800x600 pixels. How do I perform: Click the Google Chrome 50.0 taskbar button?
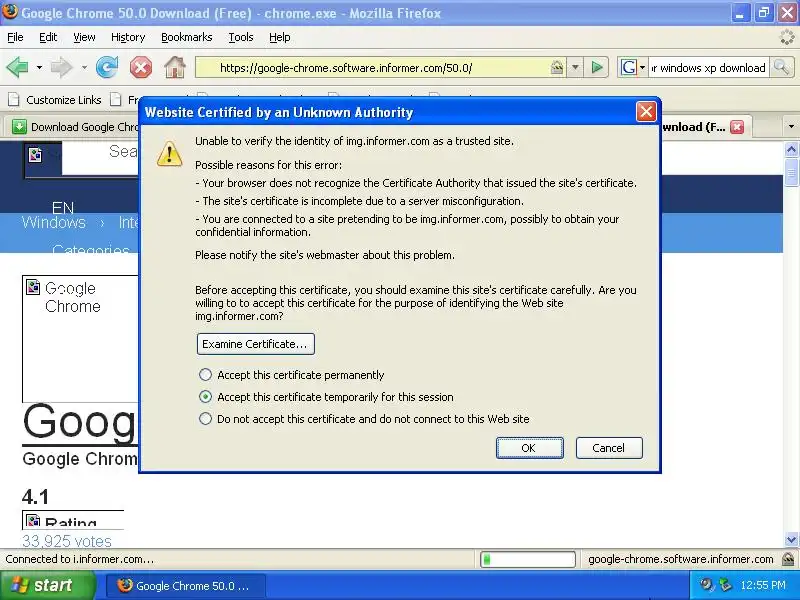click(x=186, y=586)
